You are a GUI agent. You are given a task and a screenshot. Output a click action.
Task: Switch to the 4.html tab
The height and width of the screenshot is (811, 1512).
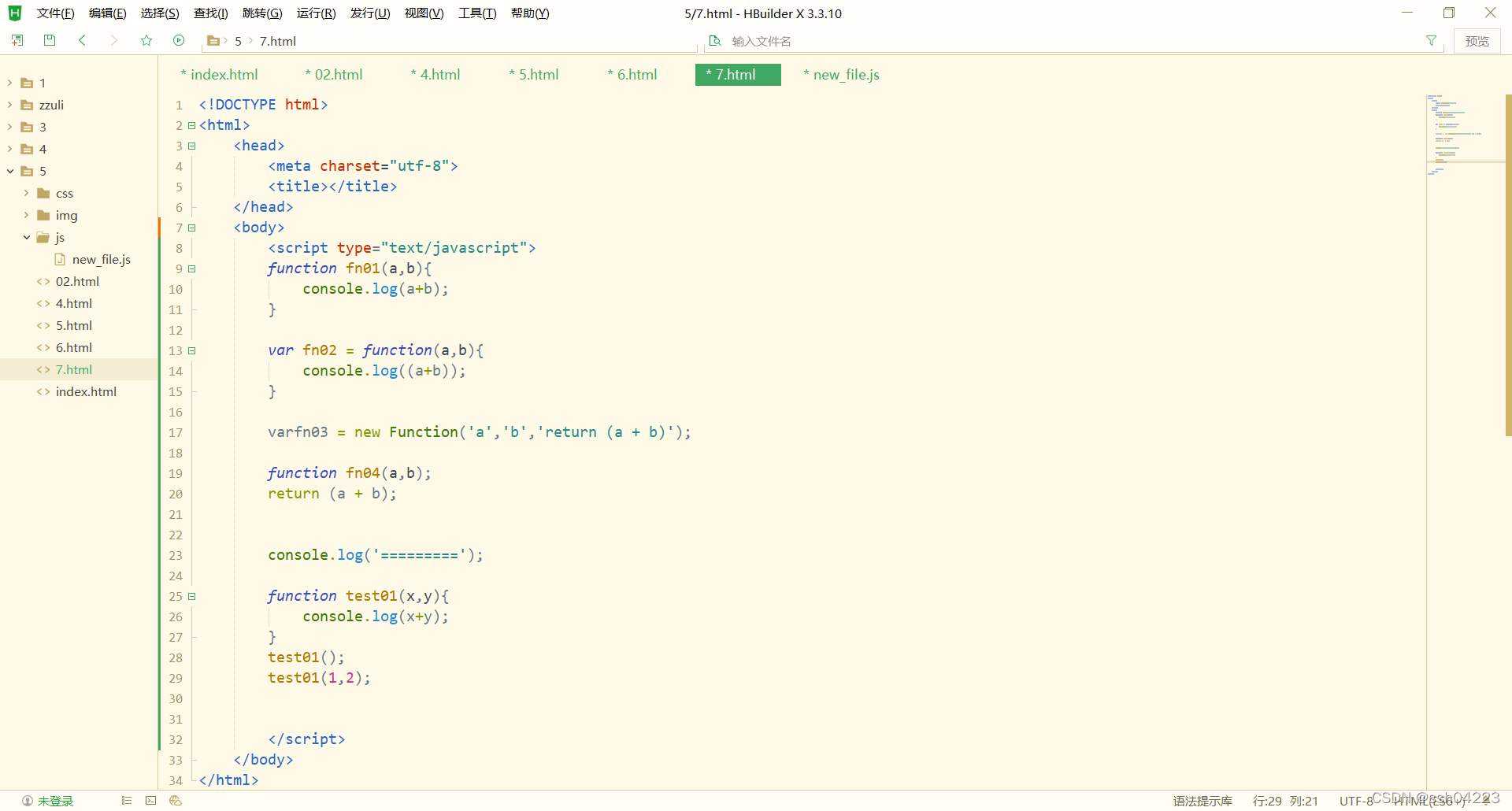[x=435, y=75]
